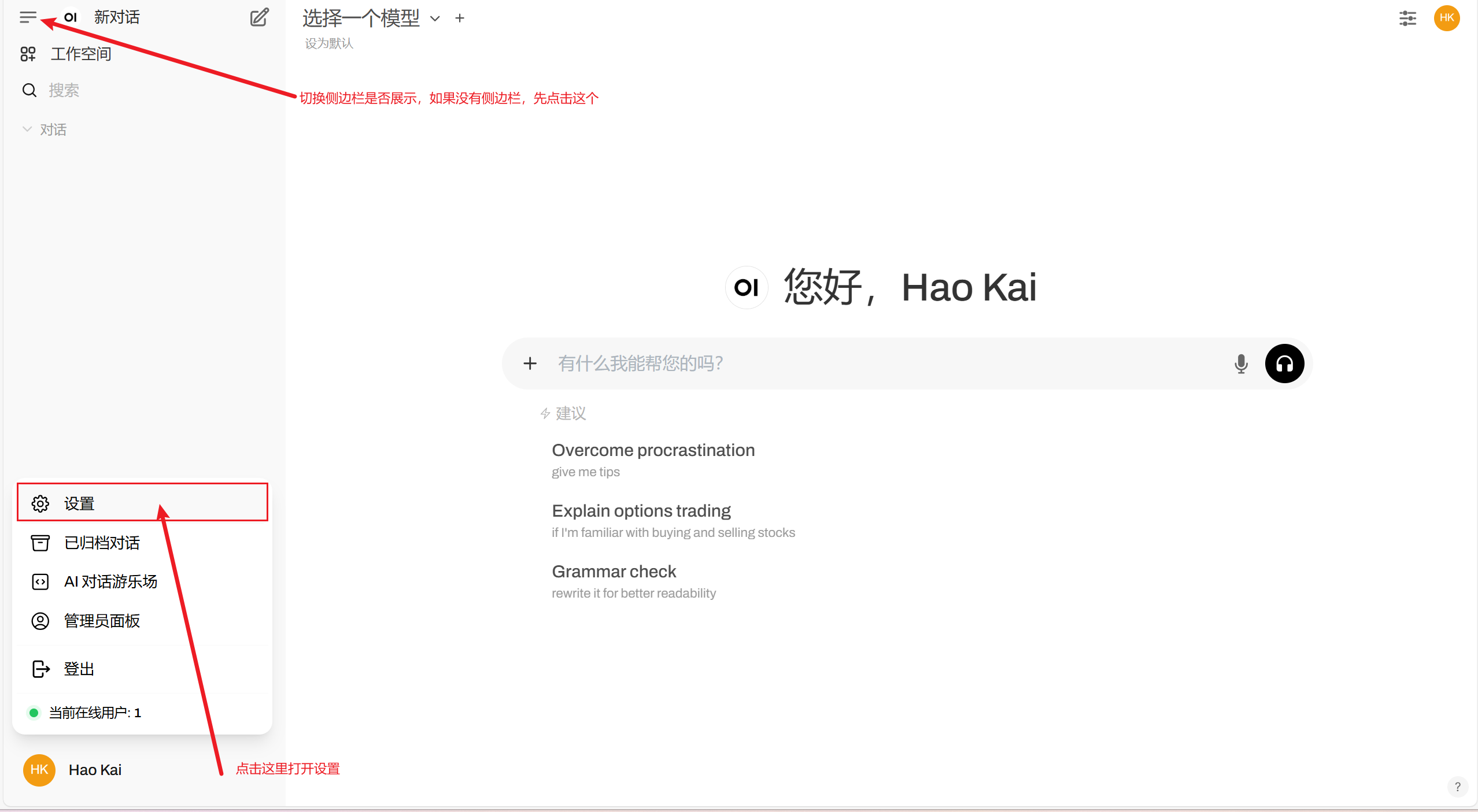This screenshot has height=812, width=1478.
Task: Click the search magnifier icon in the sidebar
Action: point(29,90)
